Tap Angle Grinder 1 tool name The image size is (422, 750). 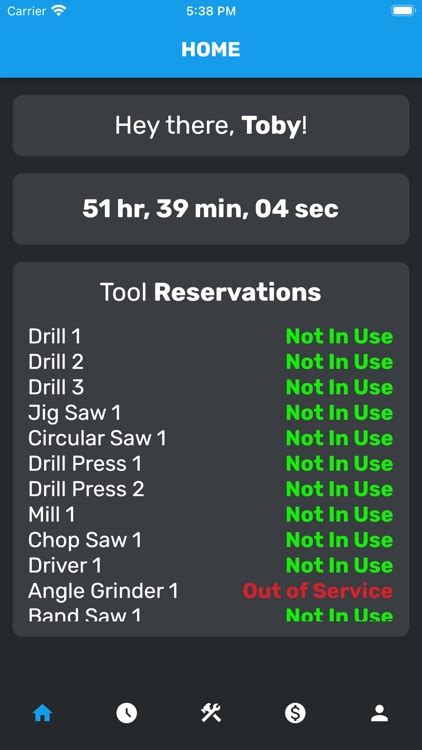click(x=103, y=591)
